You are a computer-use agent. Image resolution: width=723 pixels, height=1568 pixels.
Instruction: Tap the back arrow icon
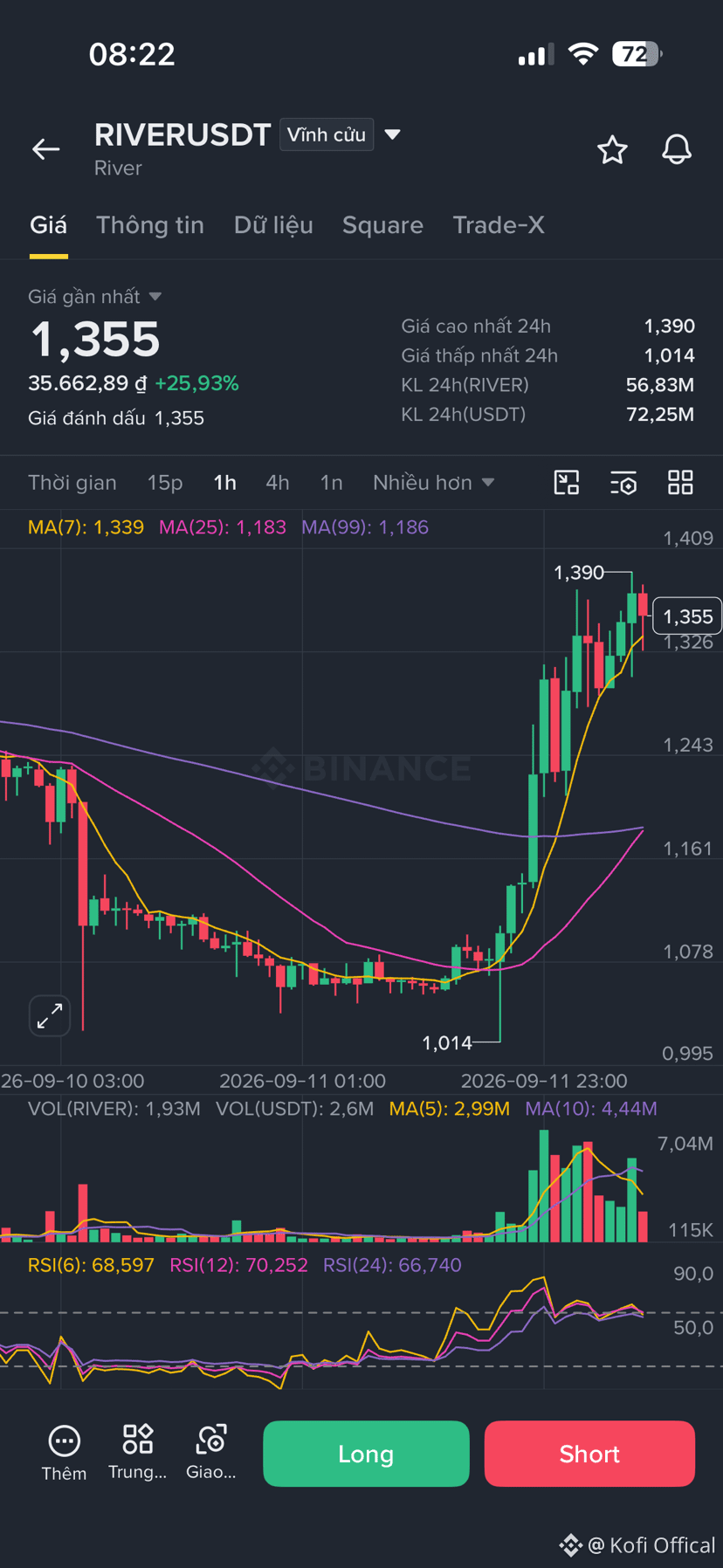tap(45, 149)
